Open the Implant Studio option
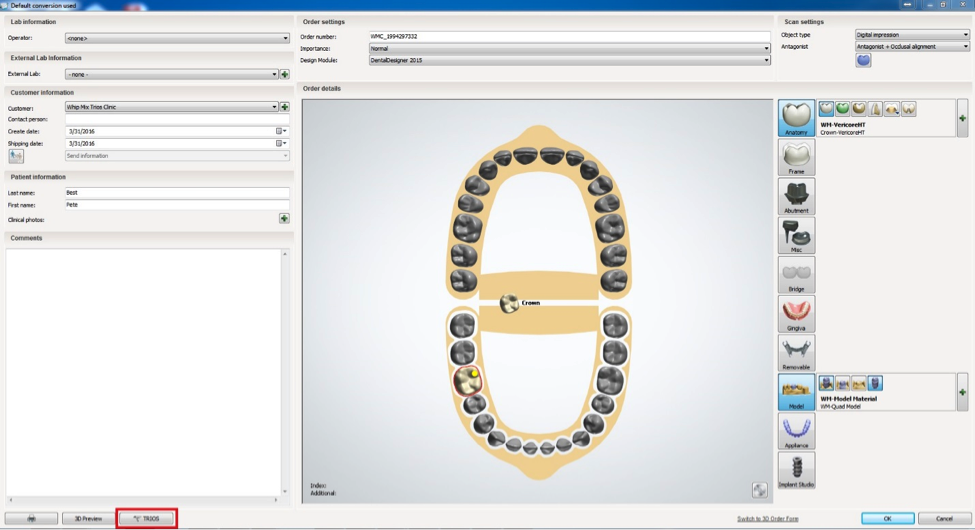The width and height of the screenshot is (975, 530). (796, 470)
